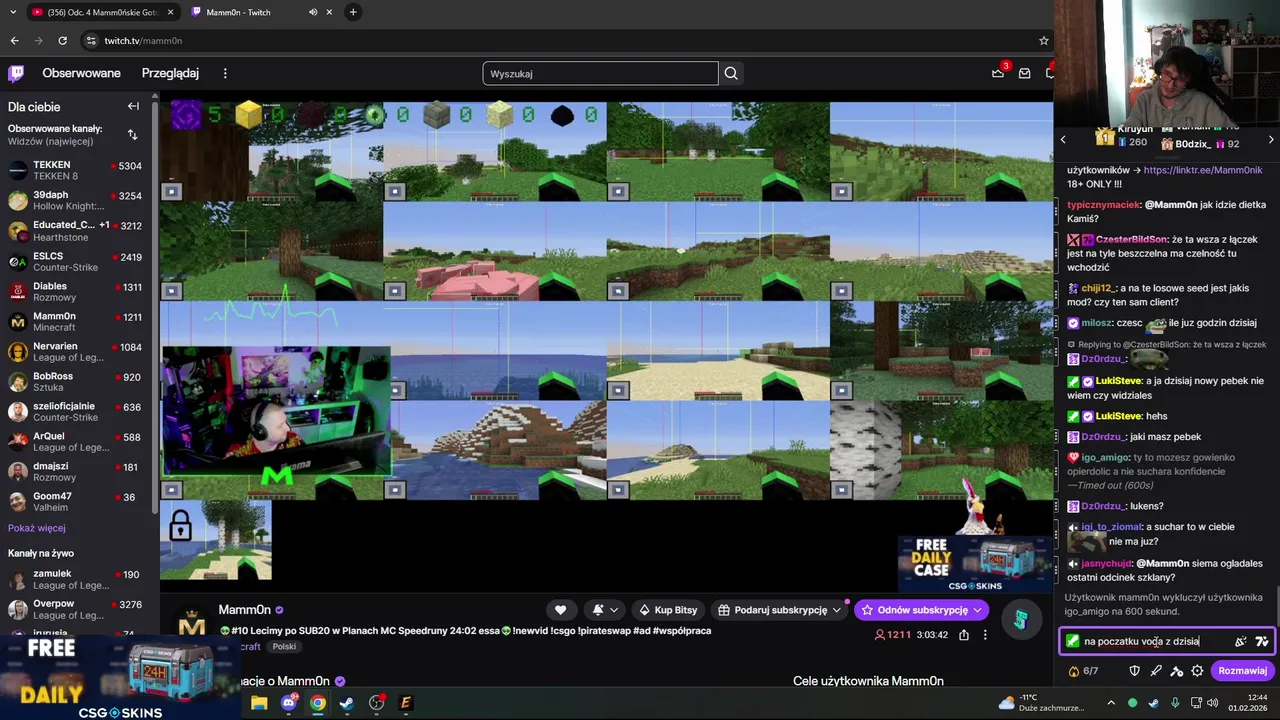This screenshot has width=1280, height=720.
Task: Open Discord from the taskbar
Action: (288, 703)
